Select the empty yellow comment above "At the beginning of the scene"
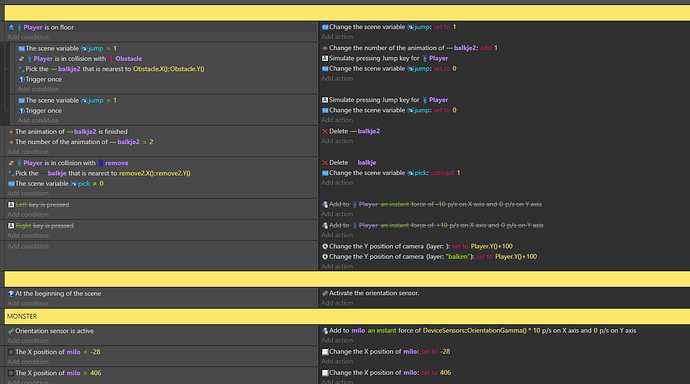Screen dimensions: 690x384 [347, 279]
